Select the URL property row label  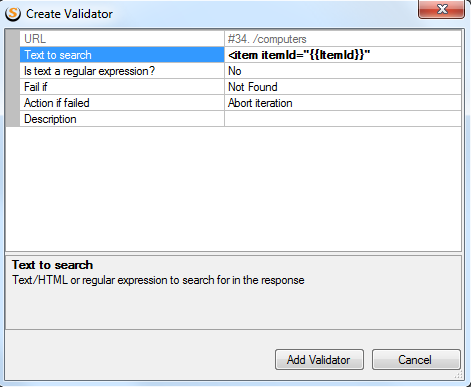(x=122, y=39)
